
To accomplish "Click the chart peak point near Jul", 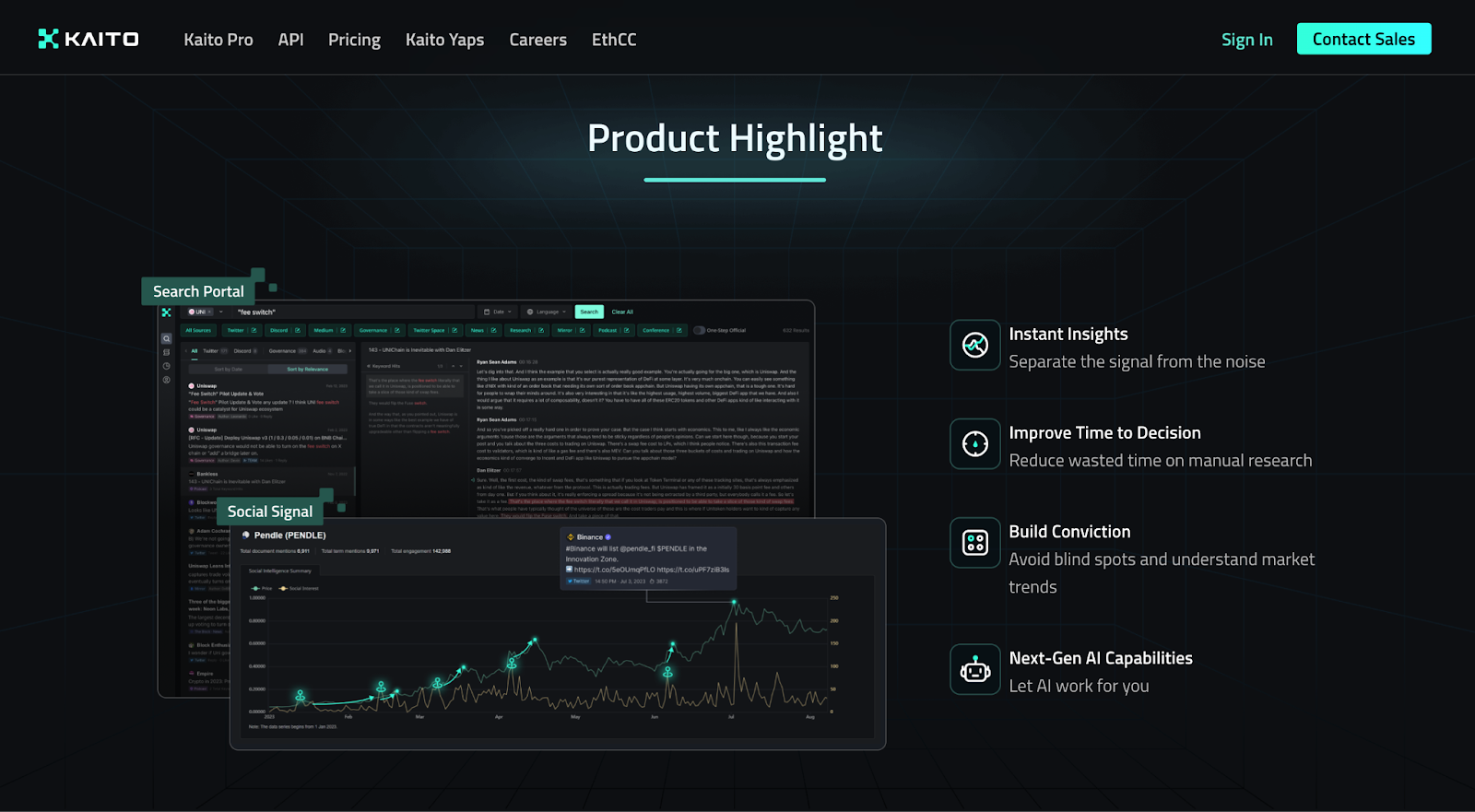I will [x=735, y=603].
